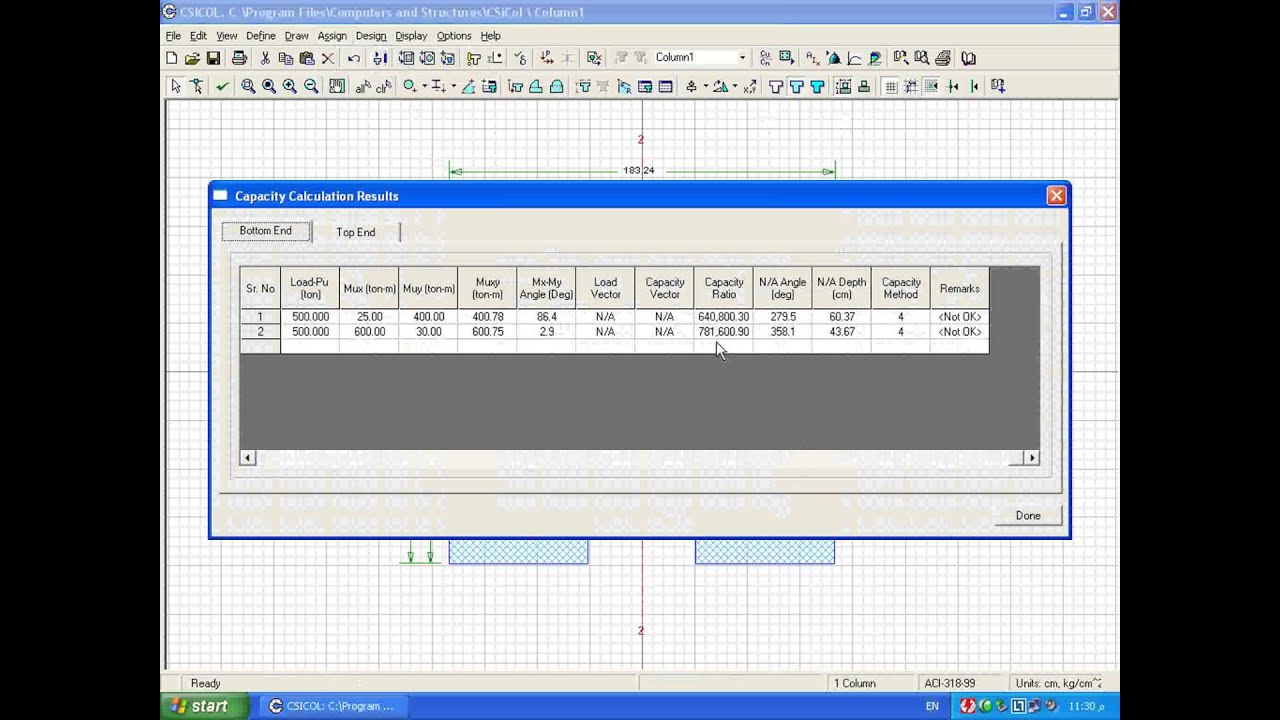Screen dimensions: 1280x720
Task: Open the Define menu
Action: (x=260, y=36)
